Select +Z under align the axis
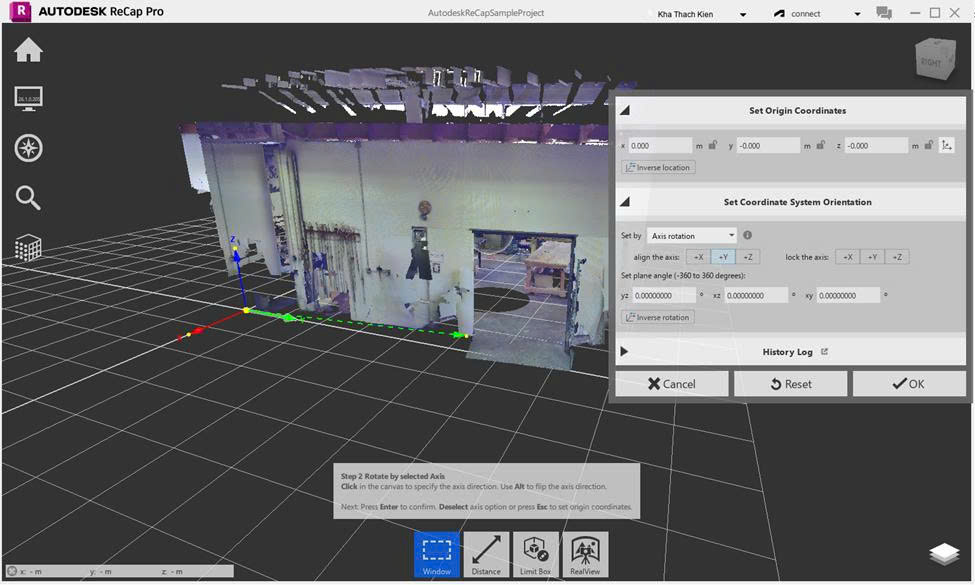Screen dimensions: 975x585 pos(747,257)
